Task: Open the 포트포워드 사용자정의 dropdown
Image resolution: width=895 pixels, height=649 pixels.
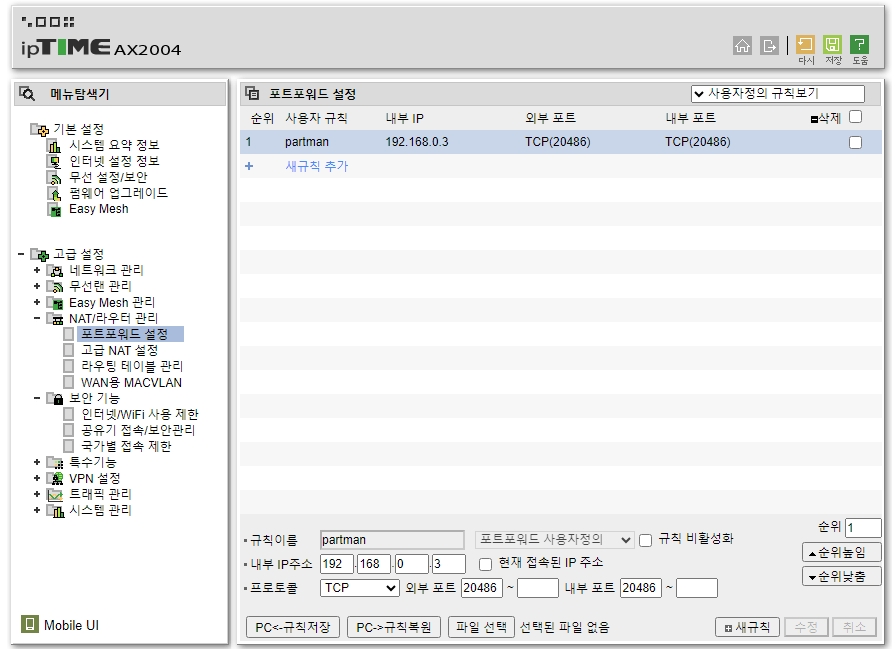Action: (554, 539)
